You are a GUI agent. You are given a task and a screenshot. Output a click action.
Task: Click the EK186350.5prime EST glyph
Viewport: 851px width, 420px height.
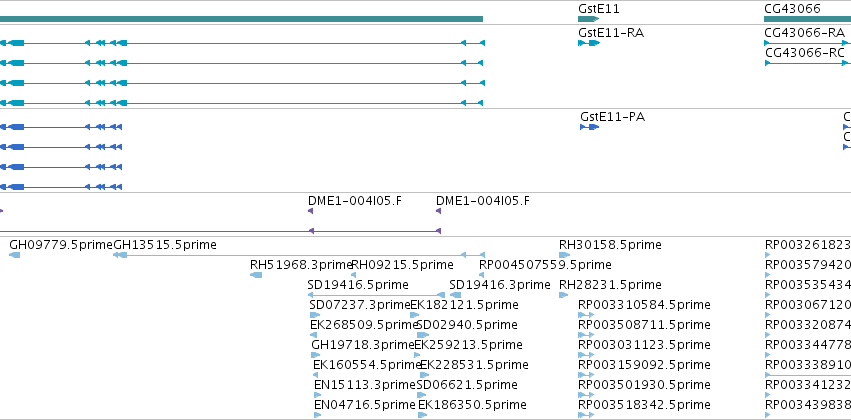tap(422, 415)
